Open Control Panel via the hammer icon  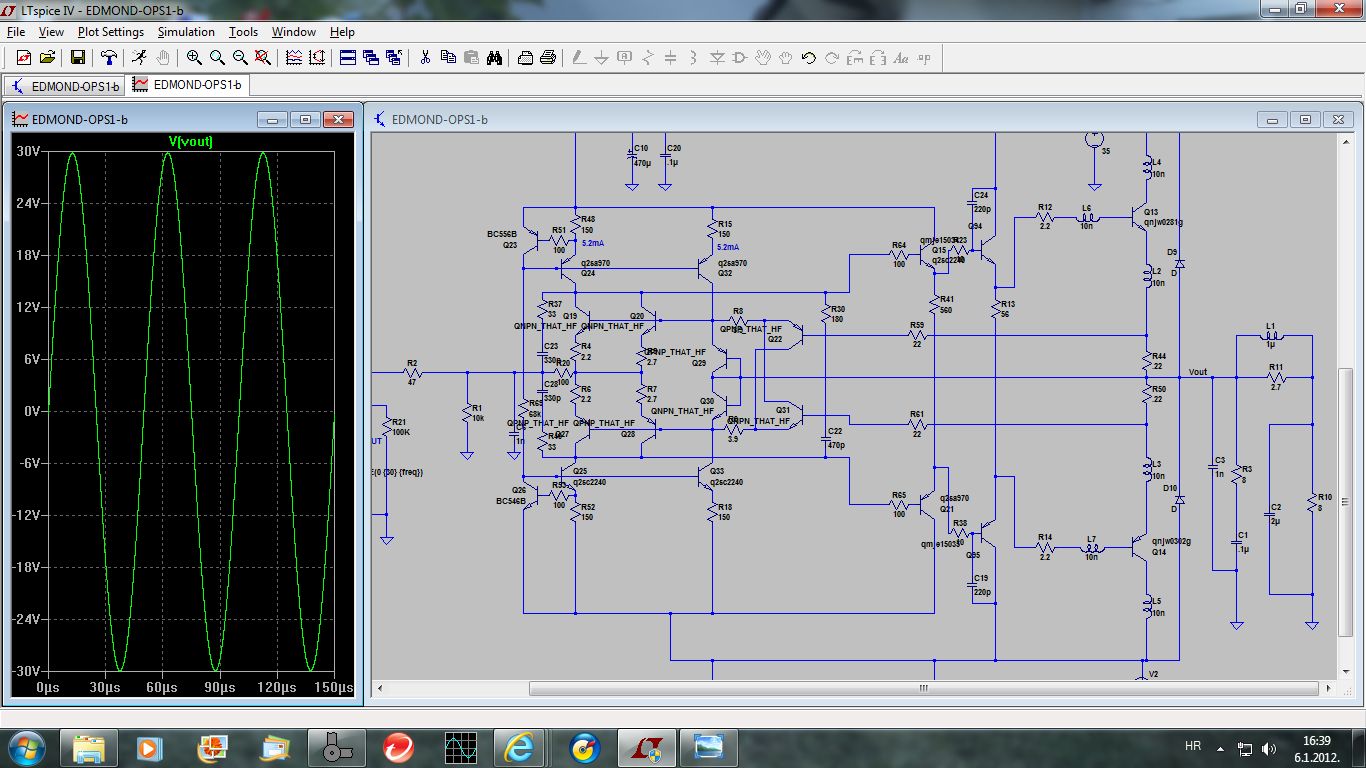(108, 58)
